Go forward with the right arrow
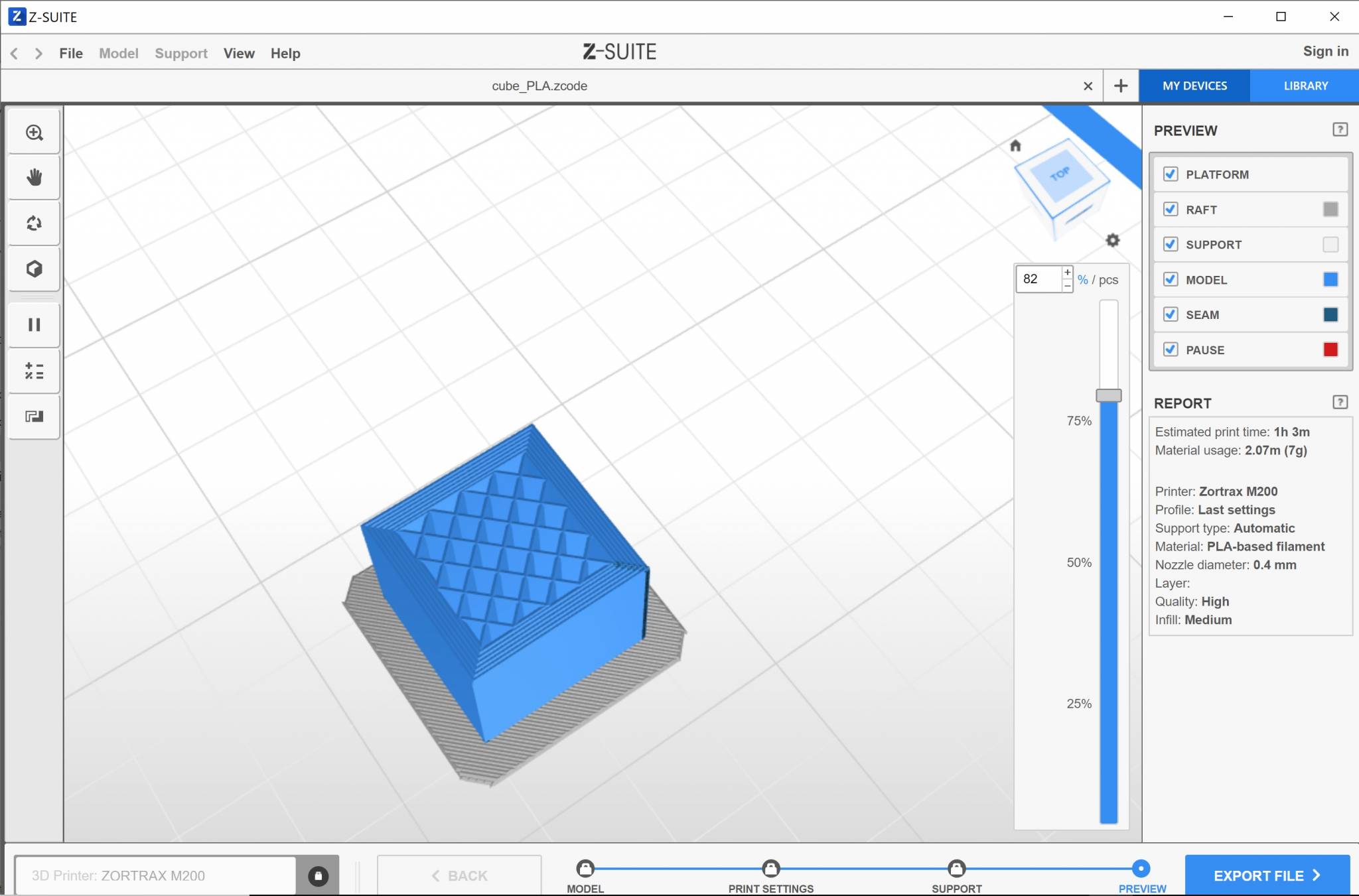This screenshot has height=896, width=1359. point(38,53)
